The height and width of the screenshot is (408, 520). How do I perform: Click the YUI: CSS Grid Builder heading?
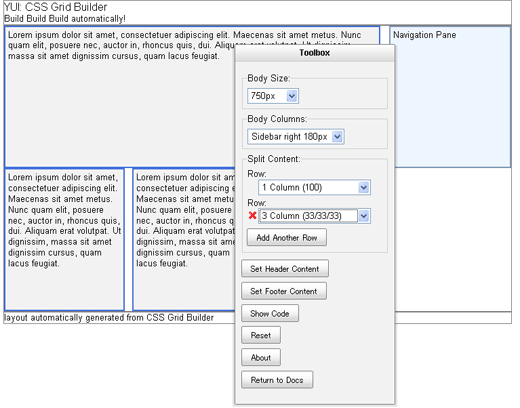click(55, 7)
